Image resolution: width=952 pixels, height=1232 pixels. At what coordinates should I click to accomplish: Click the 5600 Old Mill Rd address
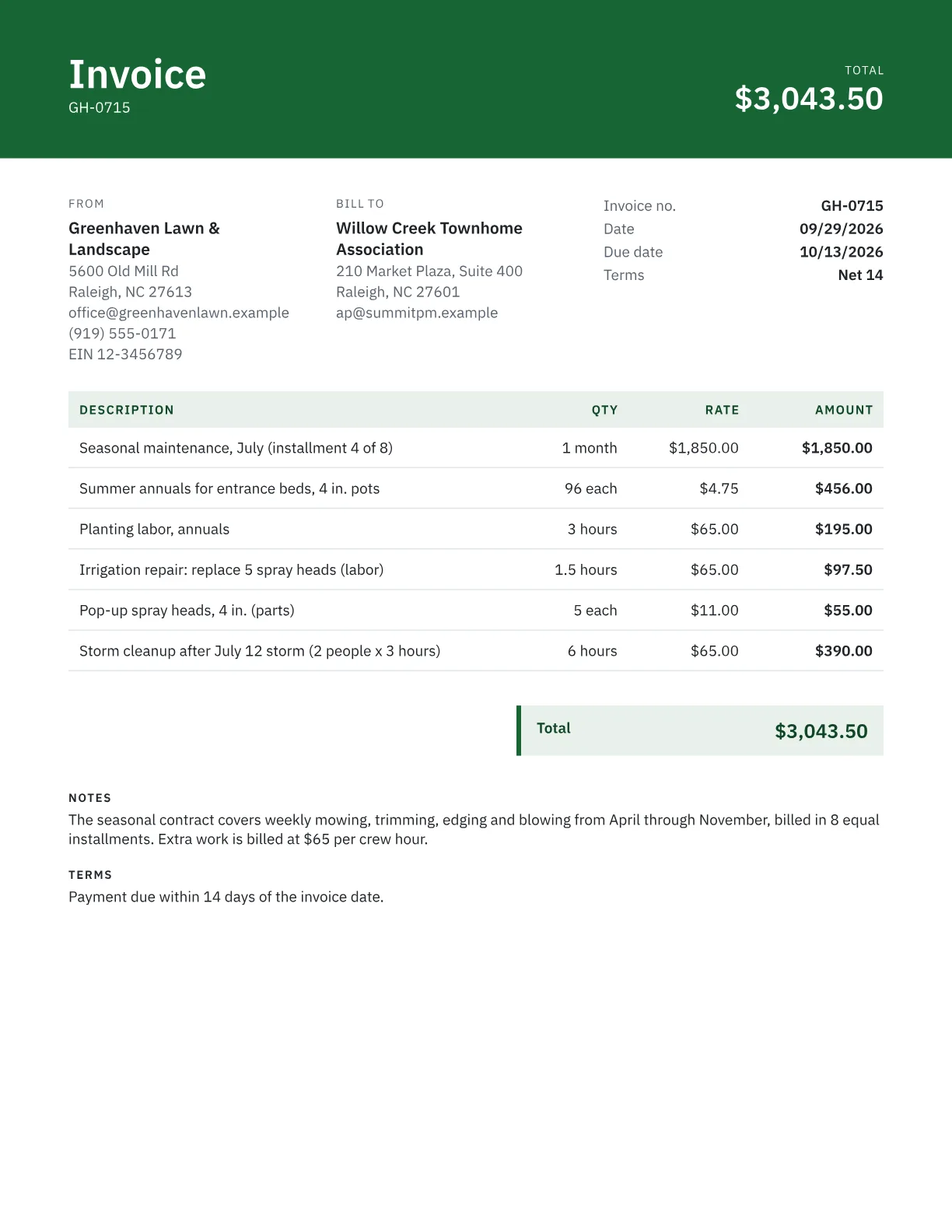[124, 271]
